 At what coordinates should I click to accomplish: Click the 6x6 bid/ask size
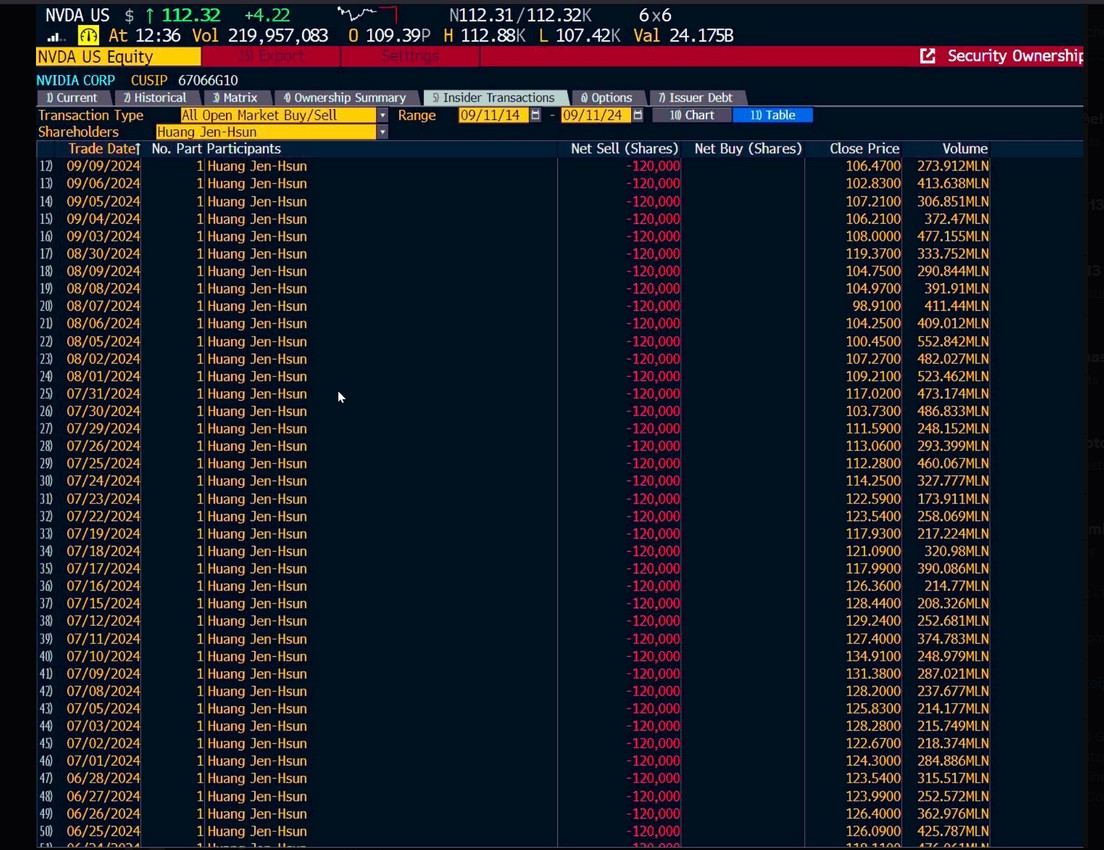(x=655, y=15)
